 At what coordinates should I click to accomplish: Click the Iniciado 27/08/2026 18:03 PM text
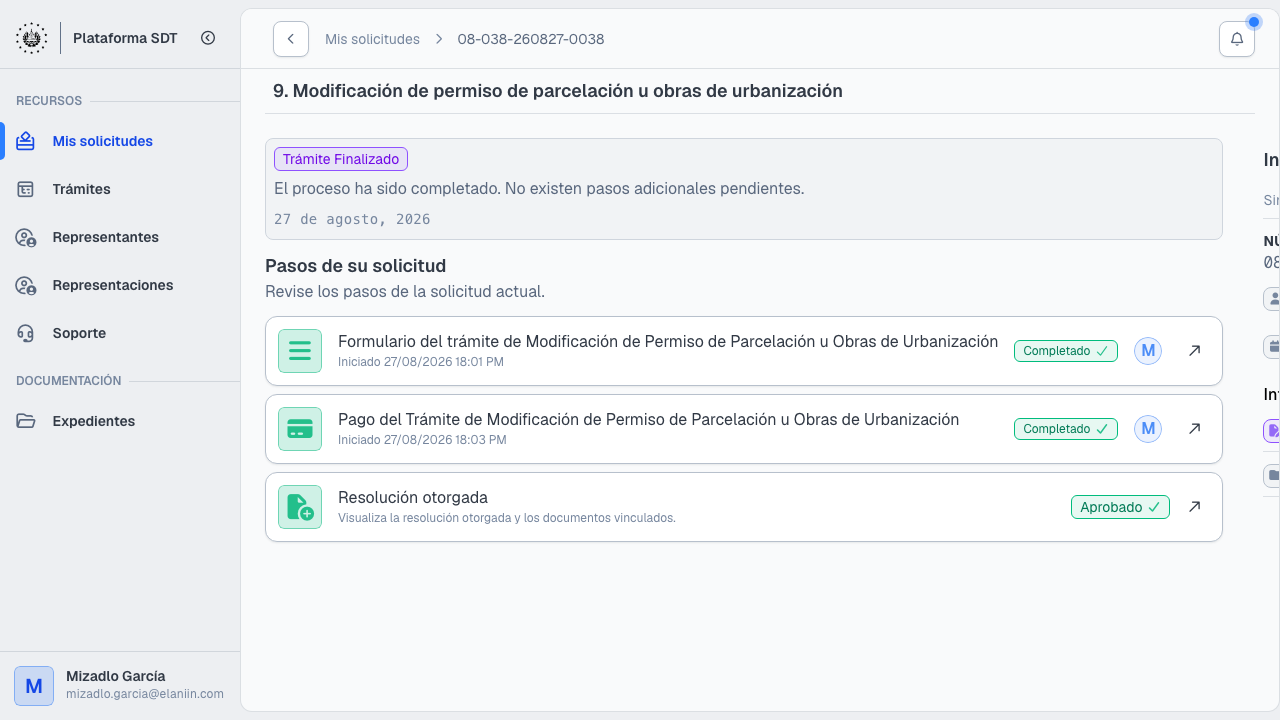422,440
